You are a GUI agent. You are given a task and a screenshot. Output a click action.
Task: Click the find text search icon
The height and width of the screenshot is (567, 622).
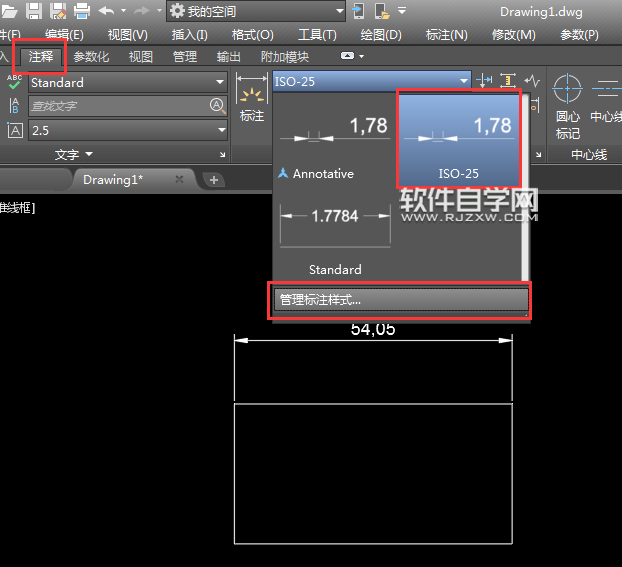pos(217,106)
